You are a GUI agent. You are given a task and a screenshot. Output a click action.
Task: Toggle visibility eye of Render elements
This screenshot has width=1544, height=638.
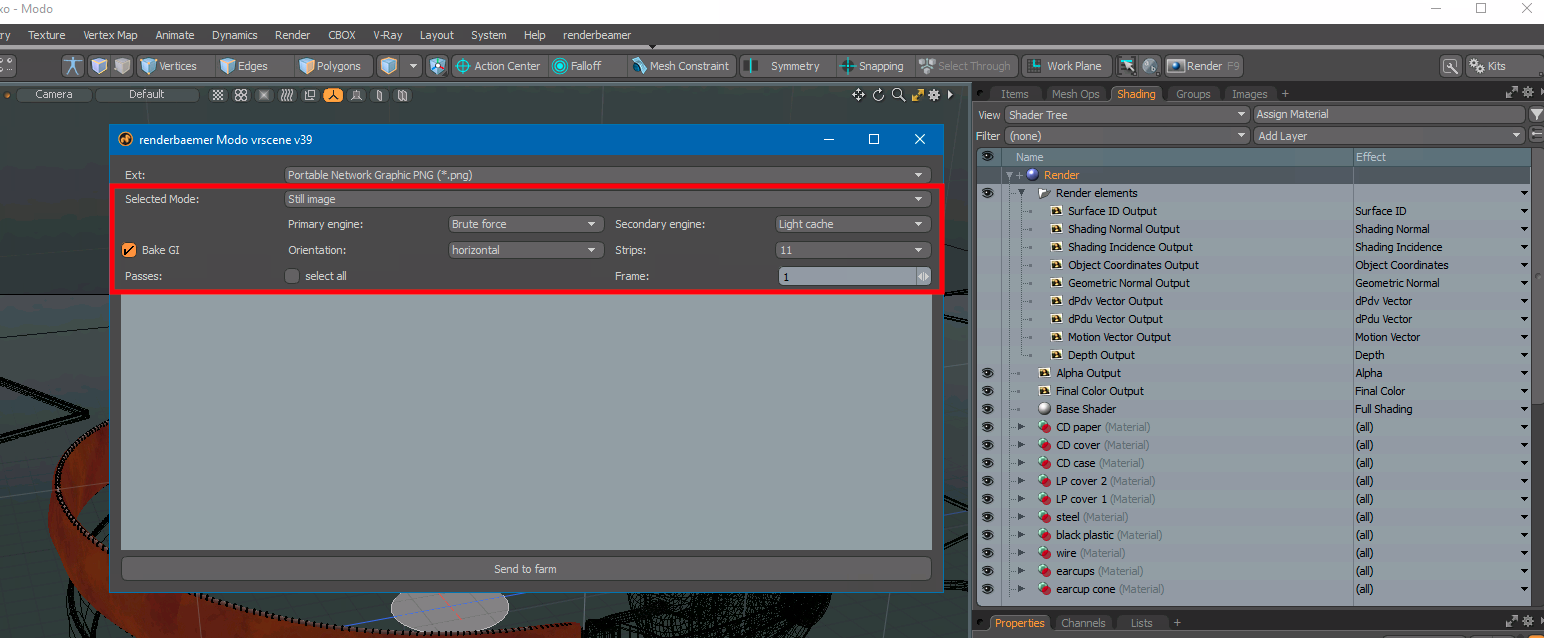[988, 193]
